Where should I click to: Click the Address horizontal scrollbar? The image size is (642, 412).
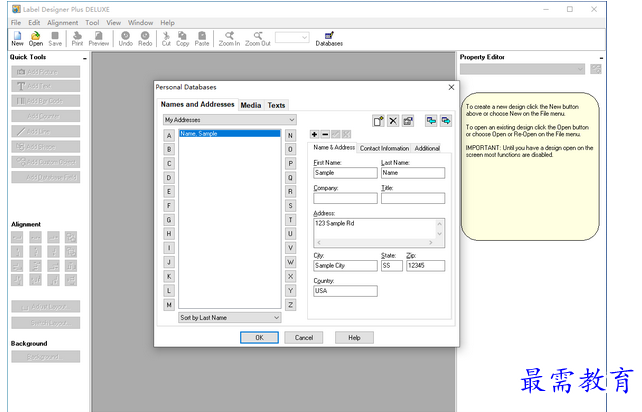click(x=375, y=242)
